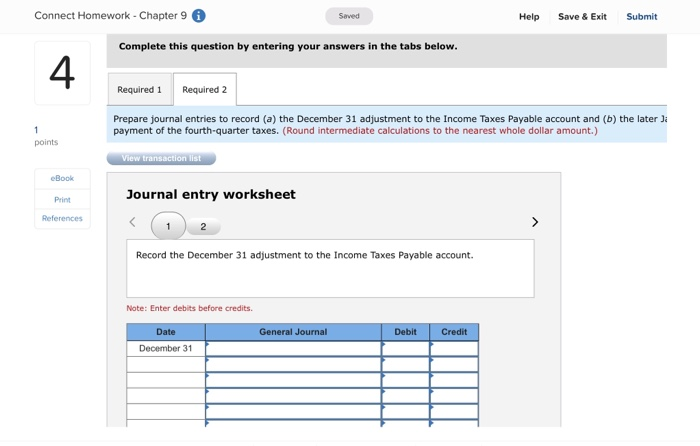Click Credit cell in fifth row
This screenshot has height=446, width=700.
[454, 411]
